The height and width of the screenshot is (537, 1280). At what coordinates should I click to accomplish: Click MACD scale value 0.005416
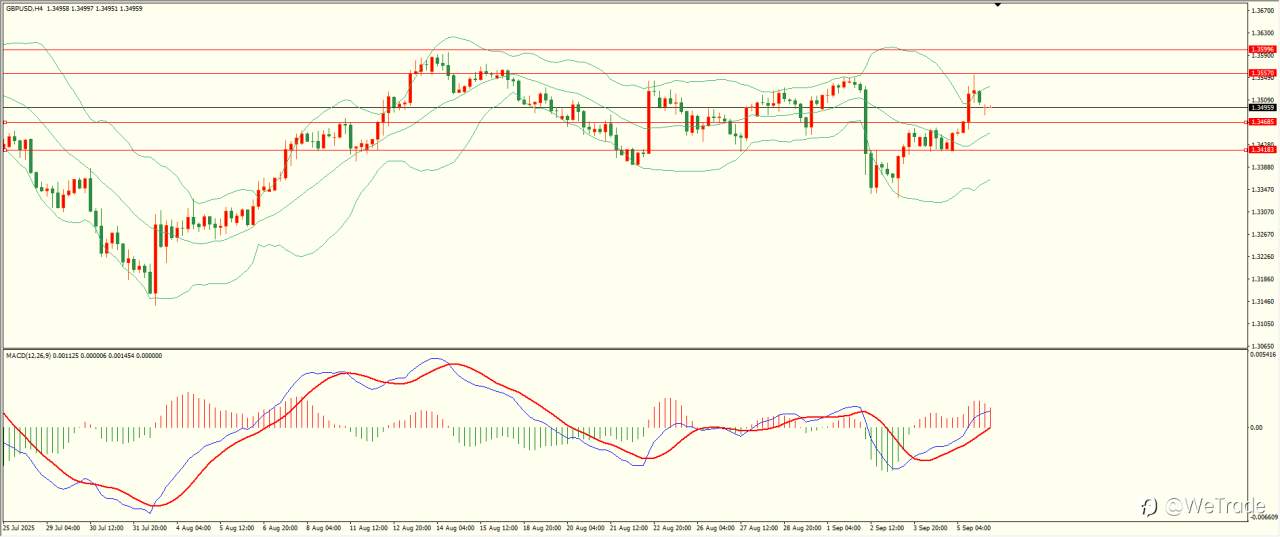1263,354
